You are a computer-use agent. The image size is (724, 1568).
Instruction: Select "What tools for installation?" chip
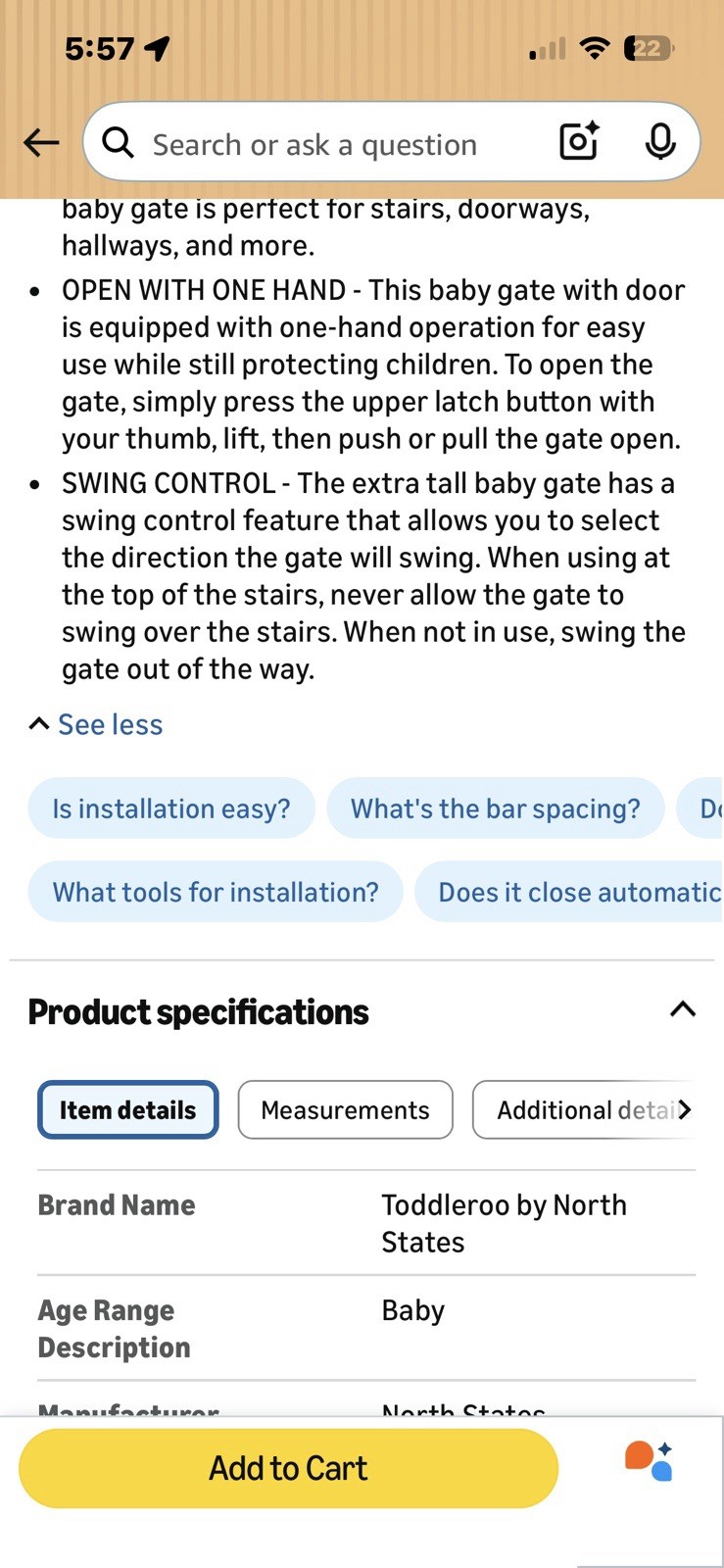[216, 892]
